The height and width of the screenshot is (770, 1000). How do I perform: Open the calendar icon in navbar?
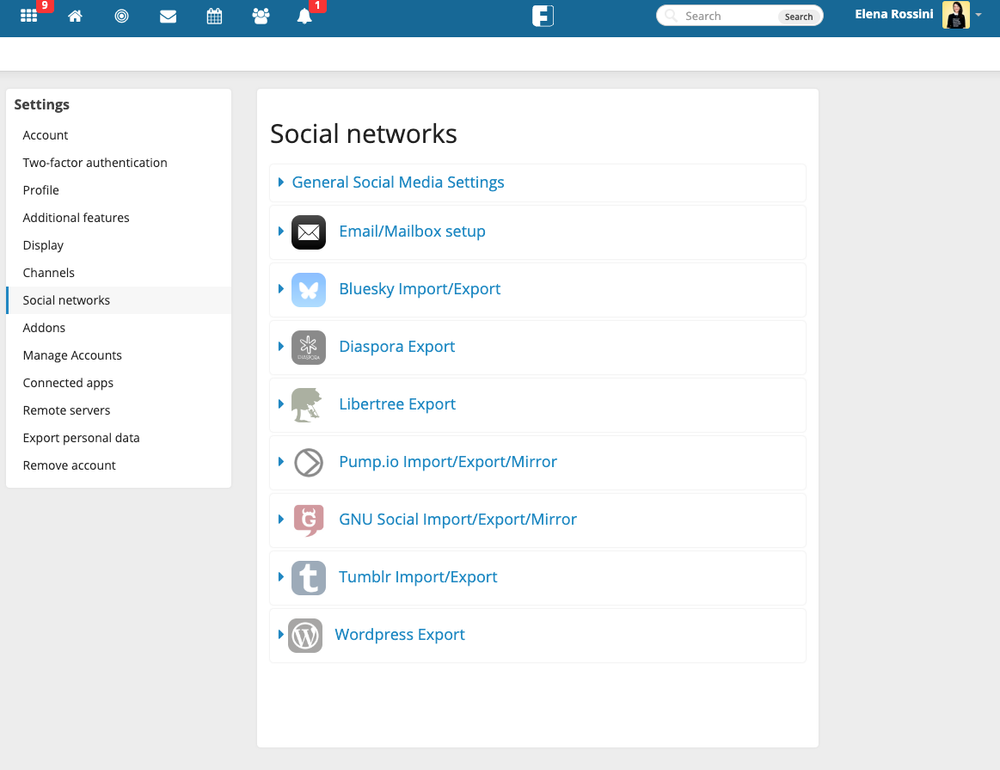tap(214, 16)
